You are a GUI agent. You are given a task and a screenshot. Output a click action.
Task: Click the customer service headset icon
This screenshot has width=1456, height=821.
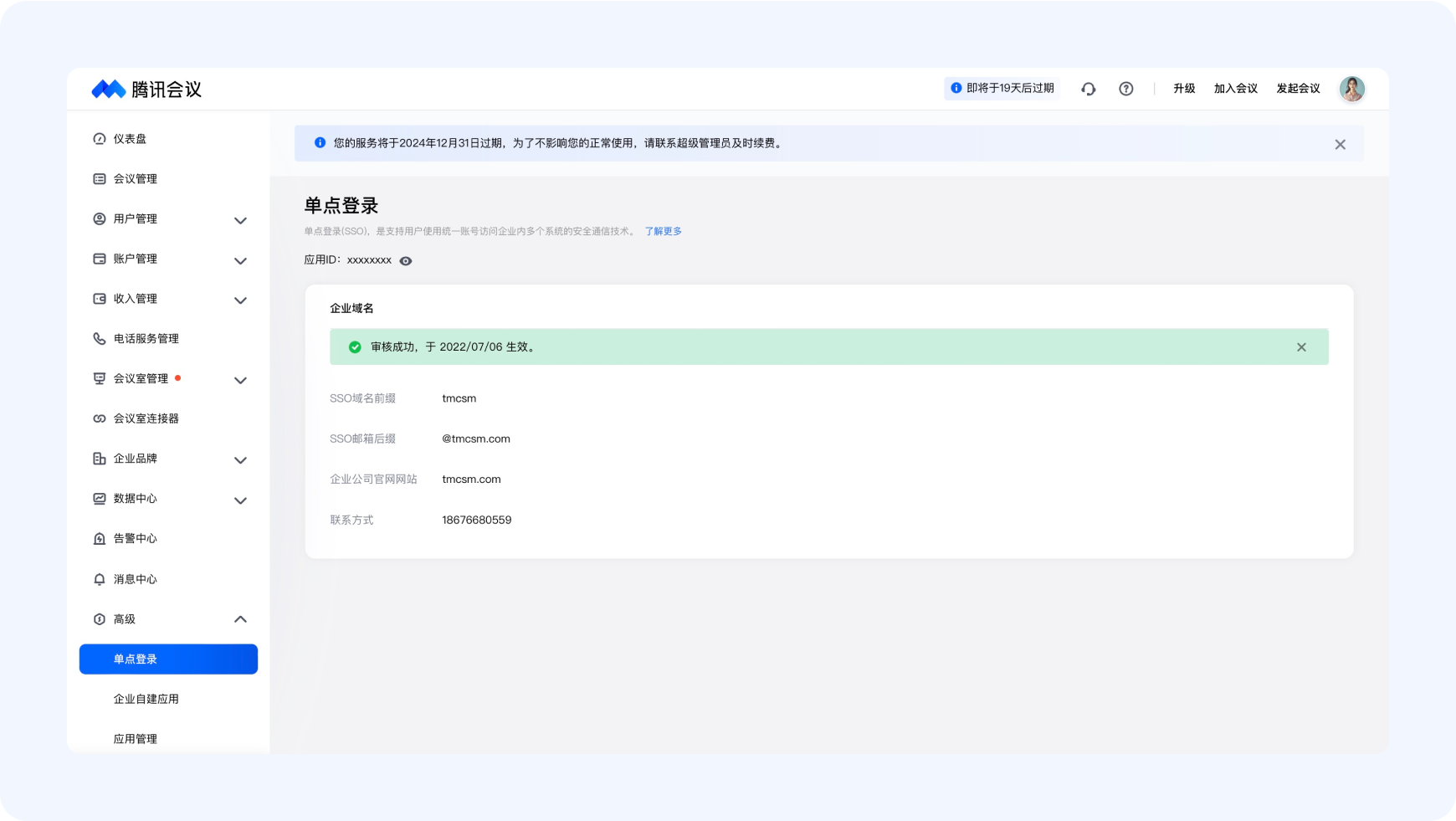click(x=1088, y=89)
